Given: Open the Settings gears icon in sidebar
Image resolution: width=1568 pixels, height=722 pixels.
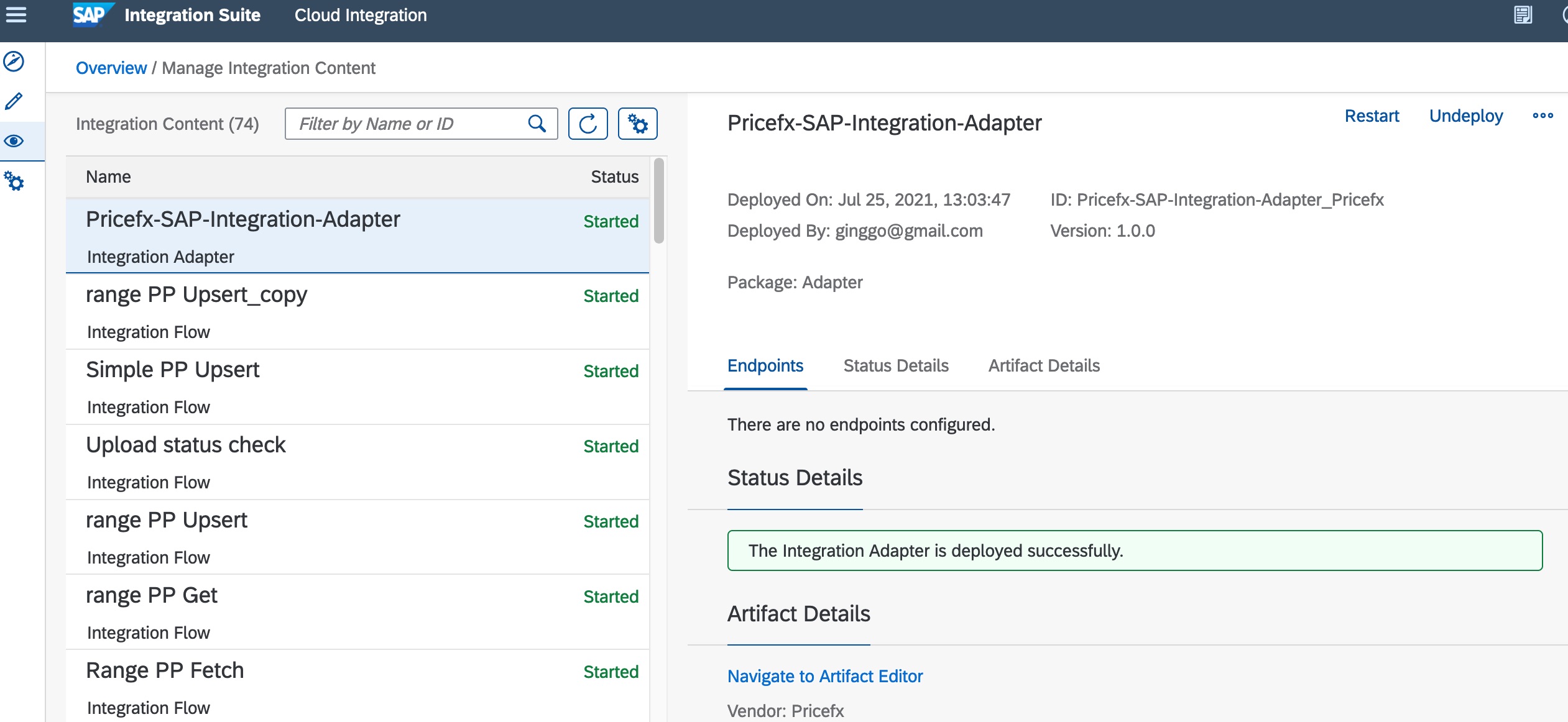Looking at the screenshot, I should click(14, 181).
